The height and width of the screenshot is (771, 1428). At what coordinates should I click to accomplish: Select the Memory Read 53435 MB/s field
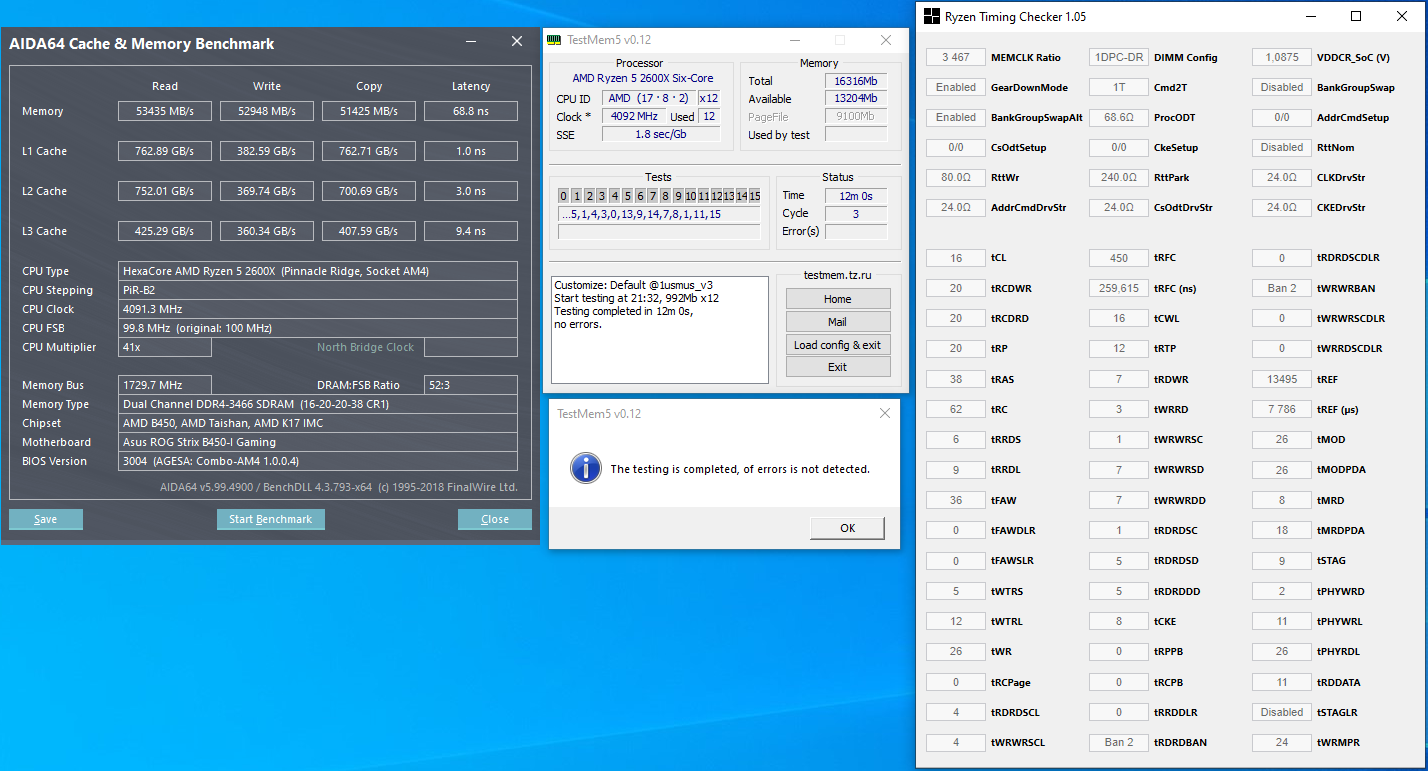pyautogui.click(x=165, y=111)
